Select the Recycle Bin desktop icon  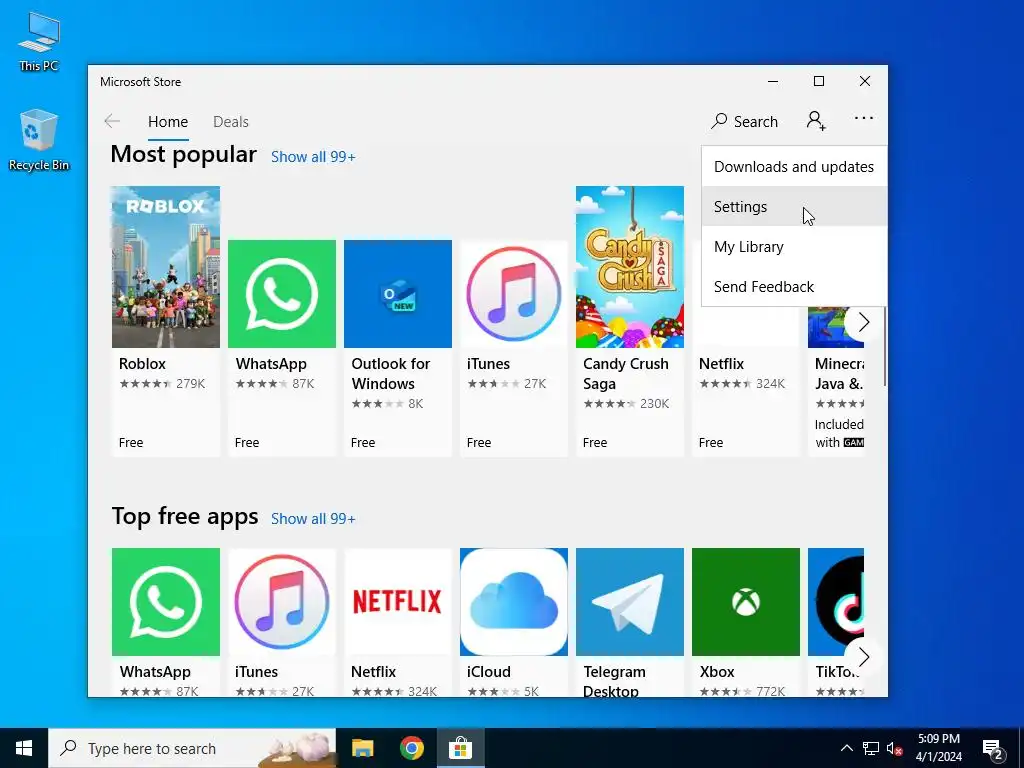click(x=39, y=140)
